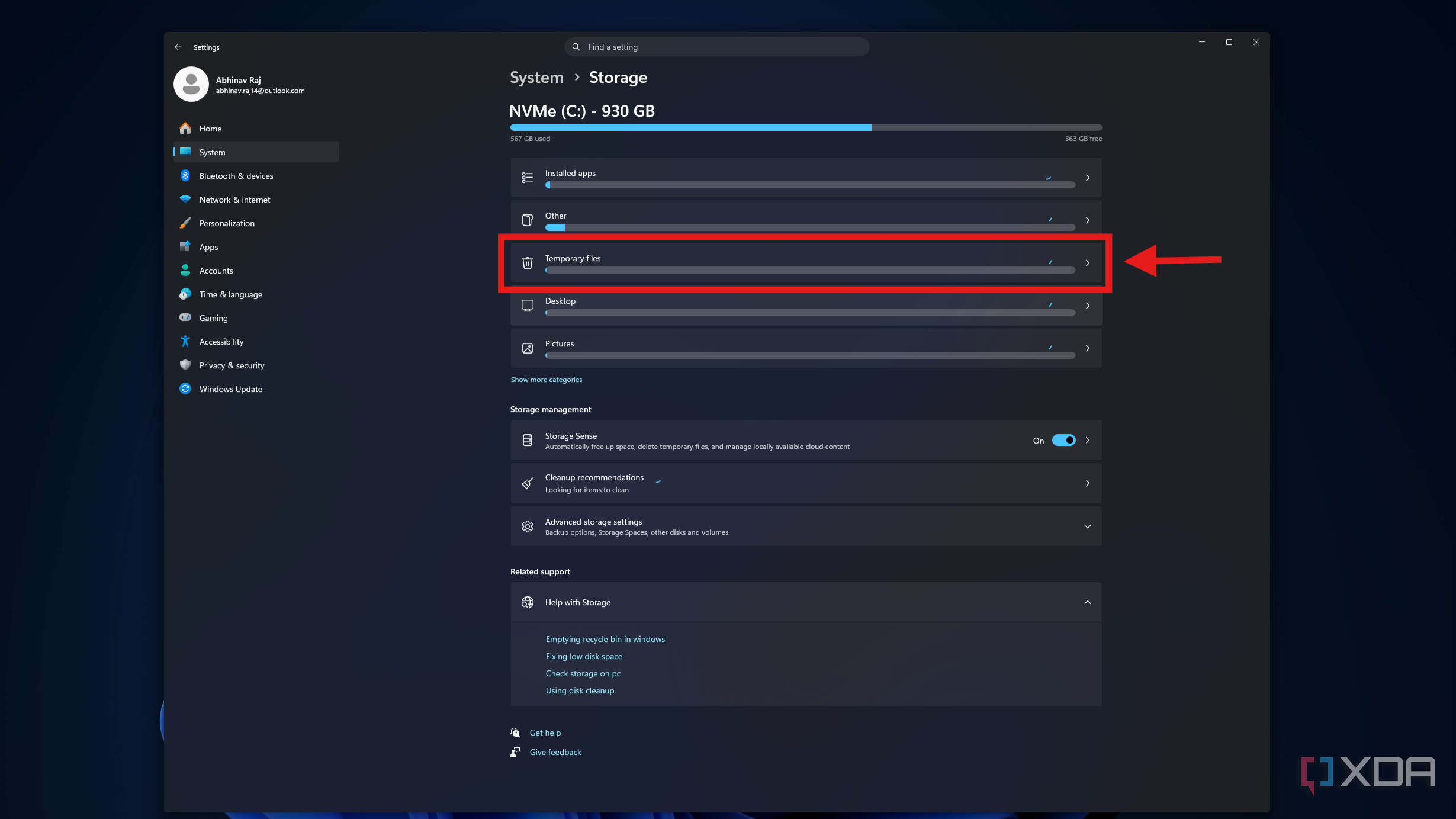1456x819 pixels.
Task: Expand Advanced storage settings dropdown
Action: pyautogui.click(x=1088, y=526)
